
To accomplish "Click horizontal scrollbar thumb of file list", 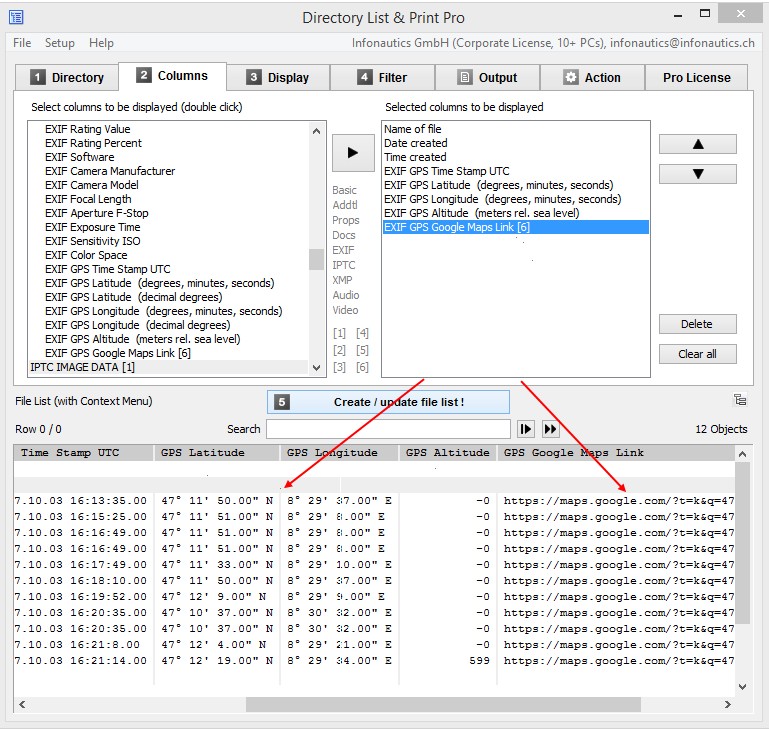I will point(443,704).
